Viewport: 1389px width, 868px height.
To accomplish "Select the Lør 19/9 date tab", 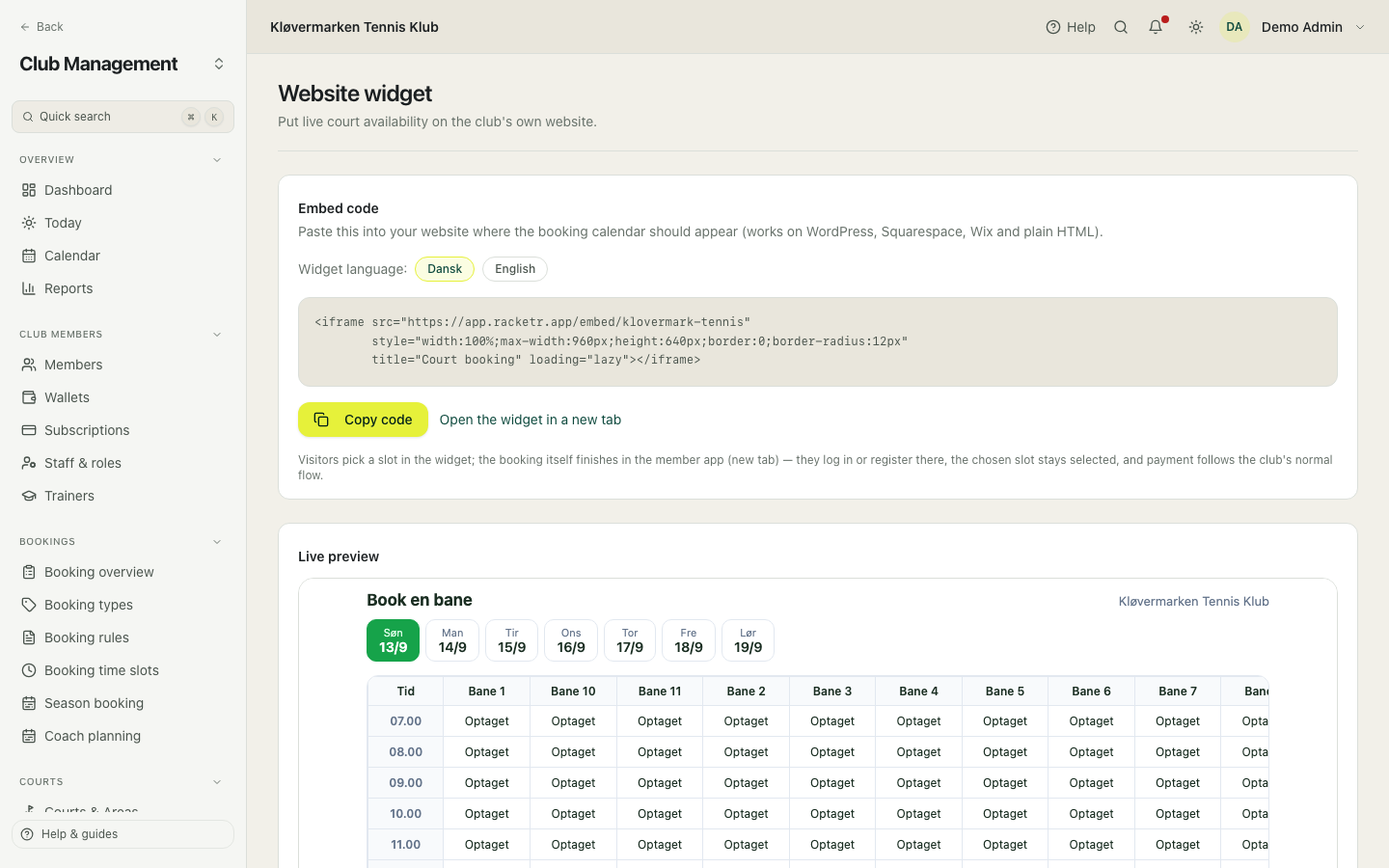I will (x=748, y=640).
